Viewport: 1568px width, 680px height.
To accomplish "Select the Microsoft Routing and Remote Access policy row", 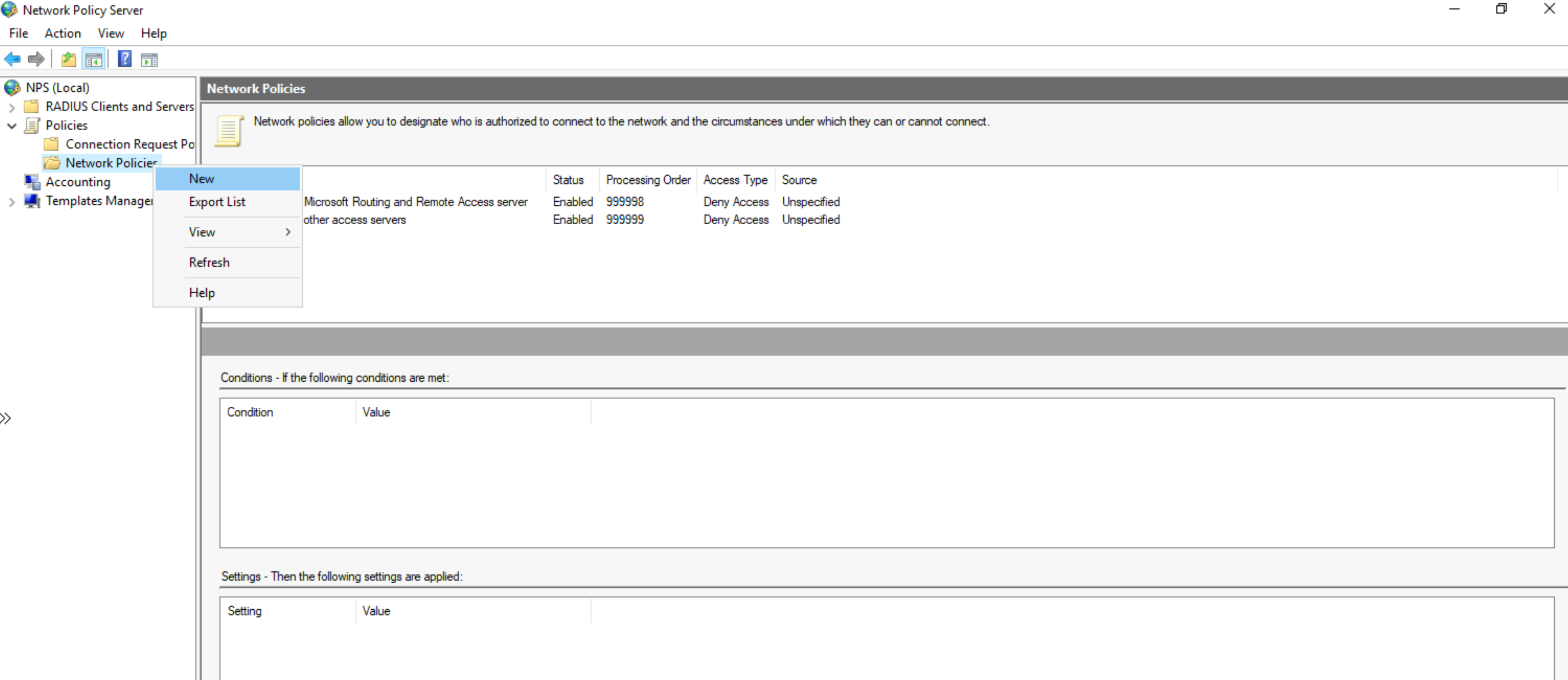I will pyautogui.click(x=416, y=202).
